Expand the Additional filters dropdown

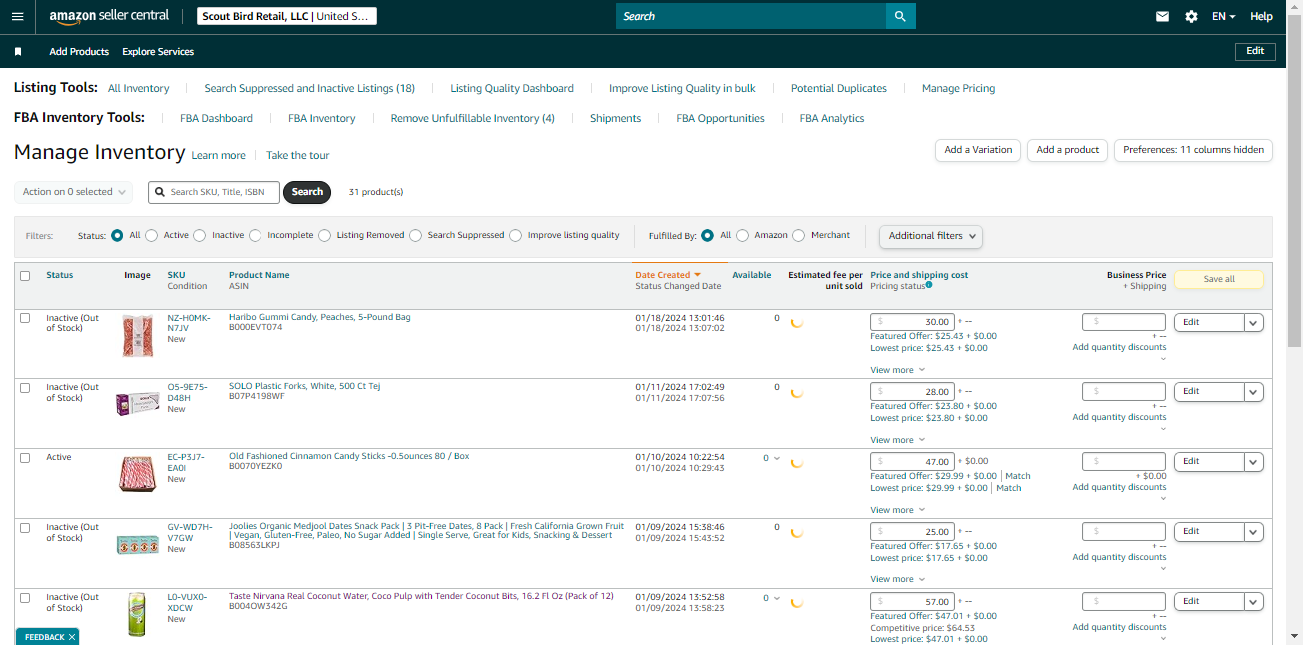tap(931, 236)
